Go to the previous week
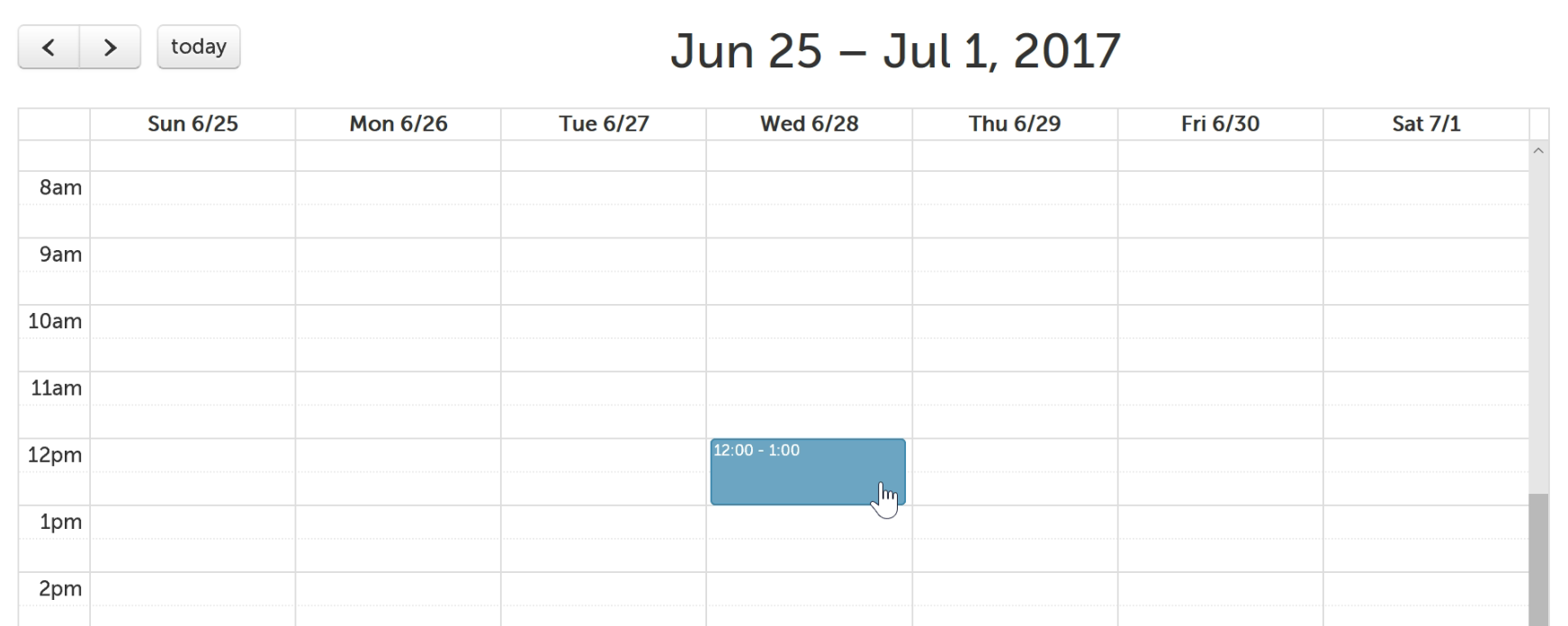 point(49,47)
